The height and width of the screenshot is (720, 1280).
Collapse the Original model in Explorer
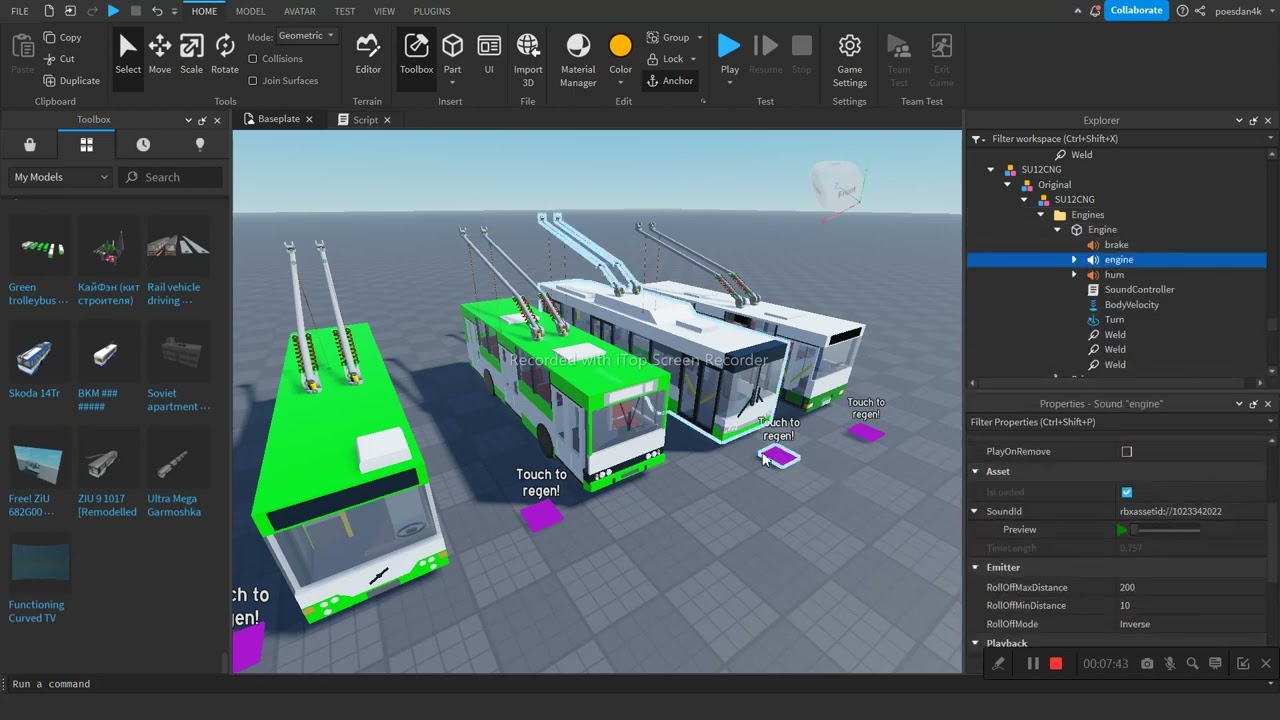1008,185
